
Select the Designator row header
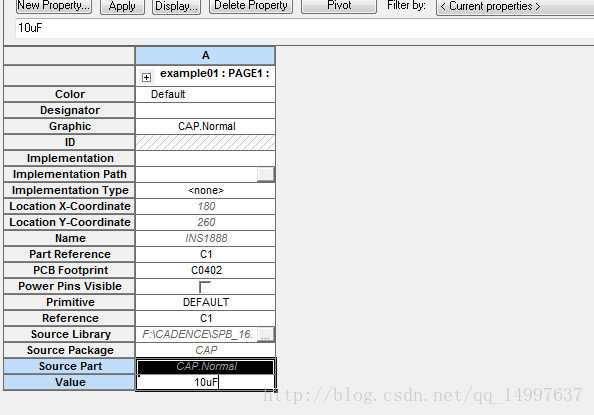tap(69, 110)
